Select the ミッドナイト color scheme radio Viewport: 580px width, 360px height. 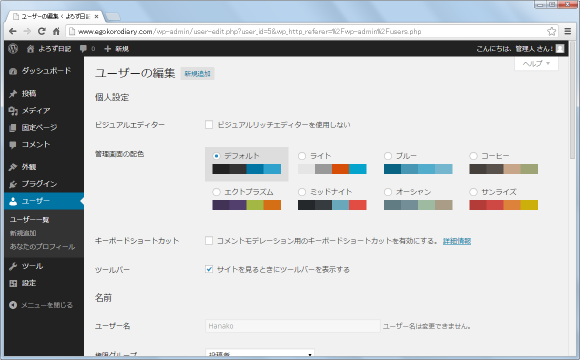[x=302, y=192]
